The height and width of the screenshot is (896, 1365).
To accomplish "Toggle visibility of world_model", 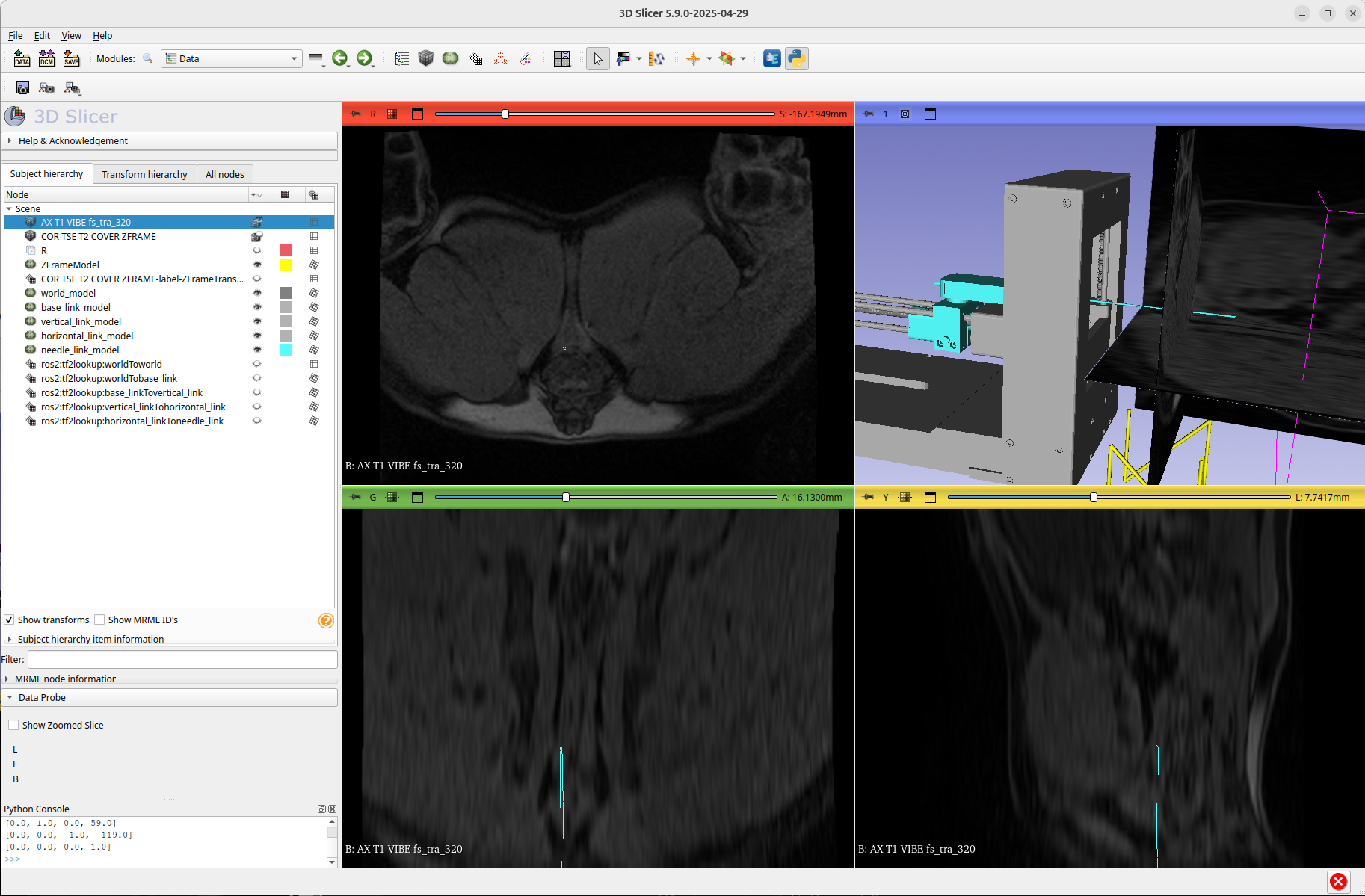I will click(x=257, y=294).
